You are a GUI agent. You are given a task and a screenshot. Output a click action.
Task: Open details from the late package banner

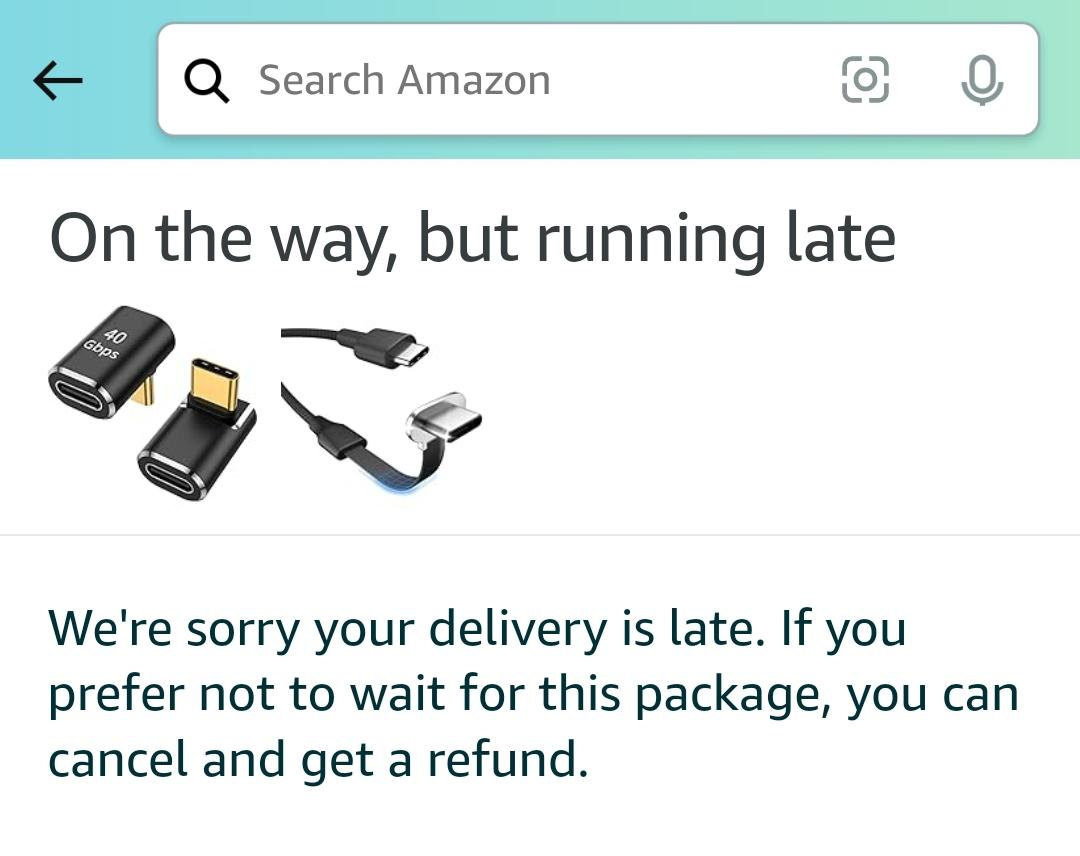point(474,237)
